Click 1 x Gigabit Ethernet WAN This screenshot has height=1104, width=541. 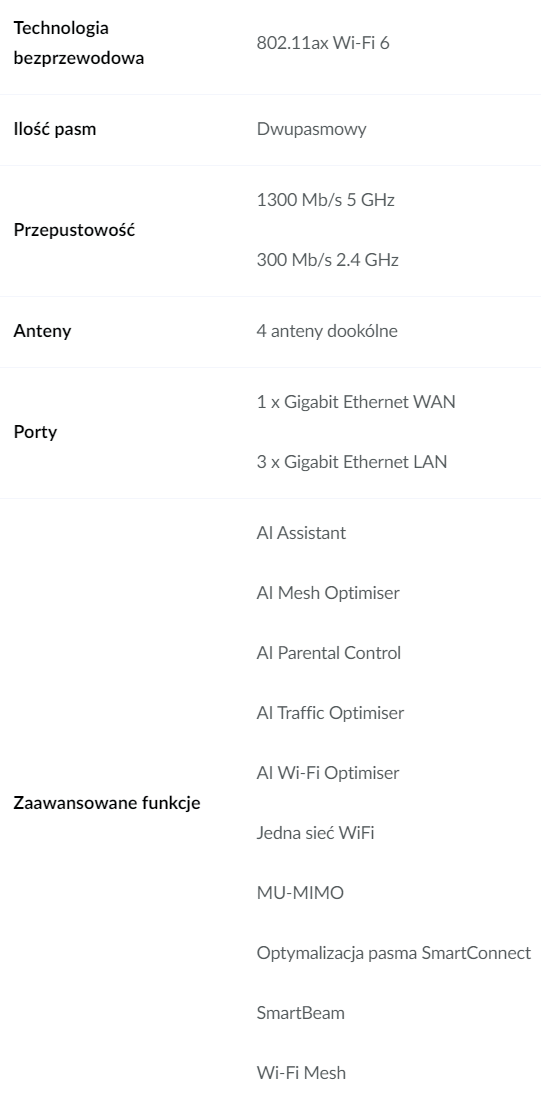356,402
